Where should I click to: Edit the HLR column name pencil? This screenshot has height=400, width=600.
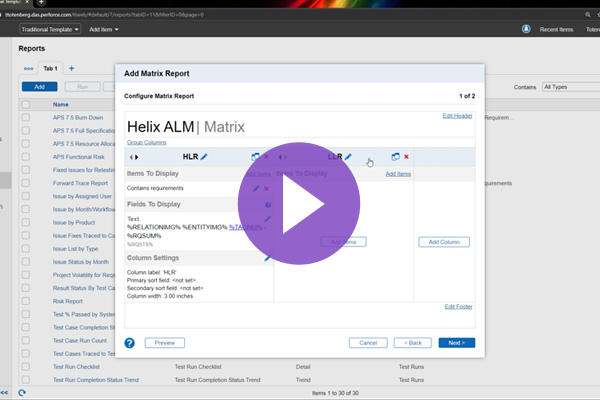click(x=204, y=157)
